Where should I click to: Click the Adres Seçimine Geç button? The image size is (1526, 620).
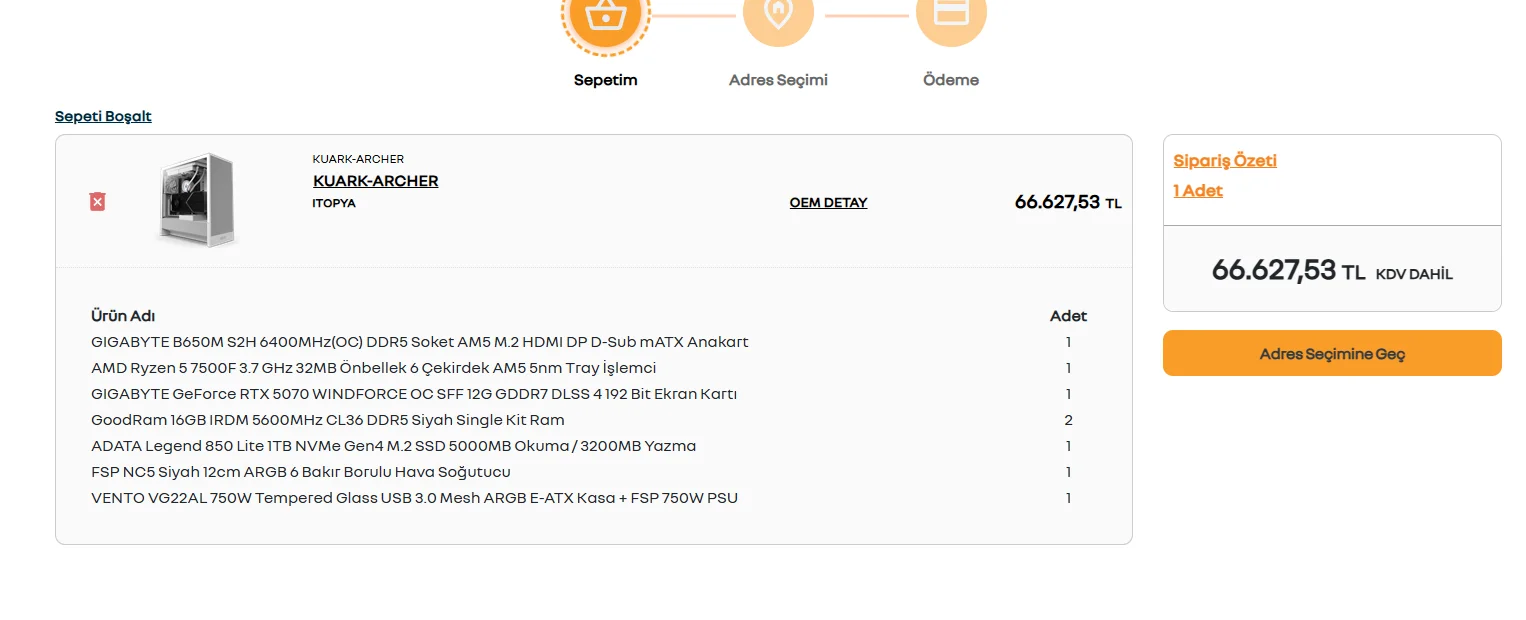pyautogui.click(x=1332, y=354)
